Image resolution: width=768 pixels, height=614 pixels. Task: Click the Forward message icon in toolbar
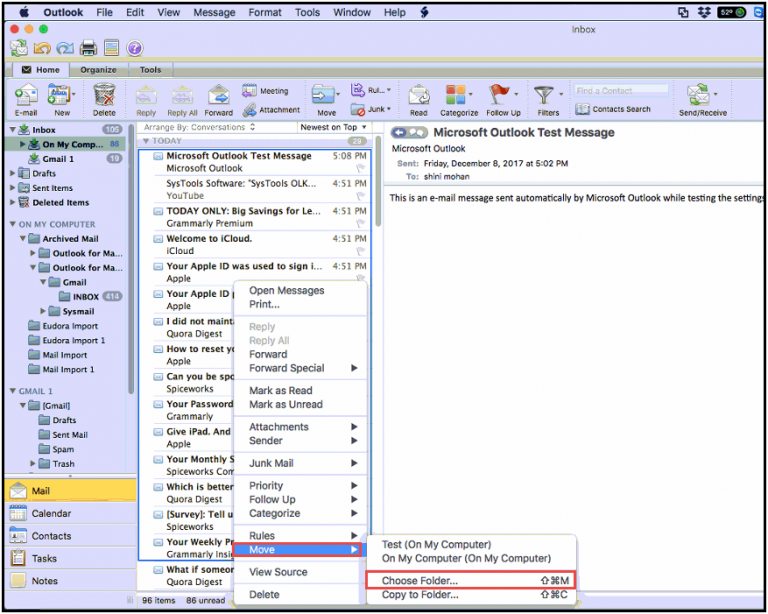pos(219,97)
